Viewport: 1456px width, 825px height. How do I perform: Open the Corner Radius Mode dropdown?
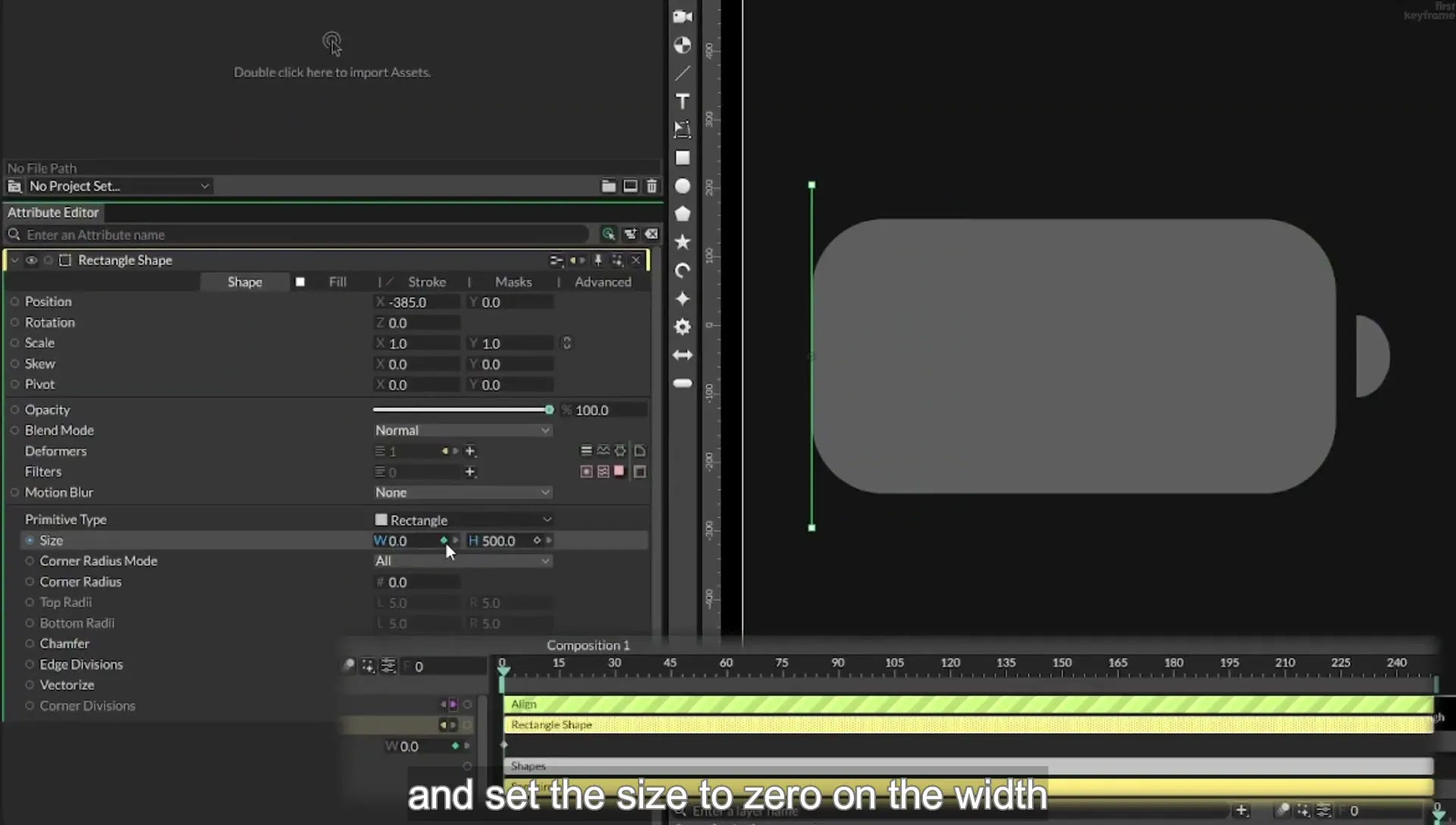tap(463, 561)
